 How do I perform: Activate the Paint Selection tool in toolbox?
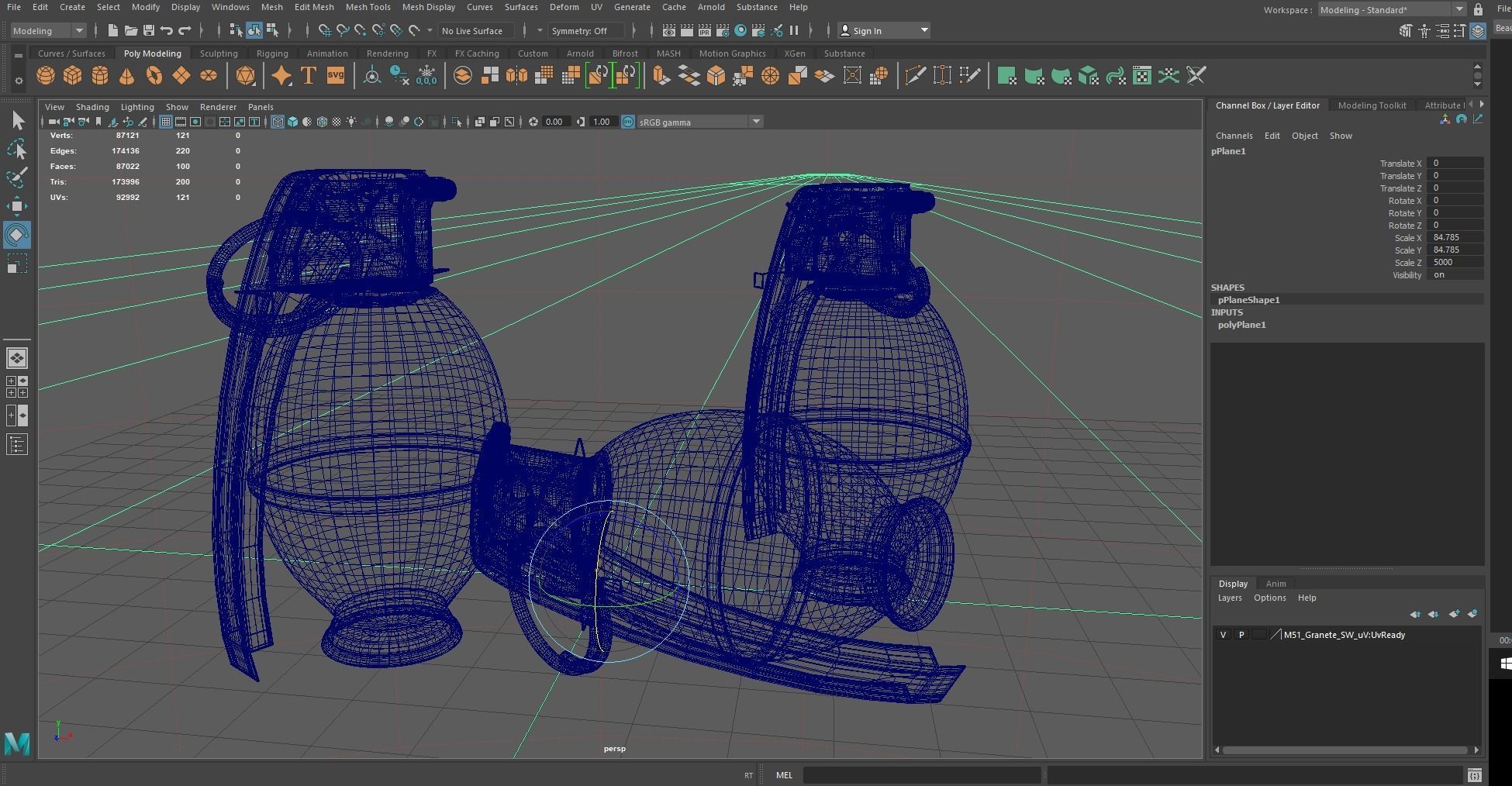click(x=17, y=177)
